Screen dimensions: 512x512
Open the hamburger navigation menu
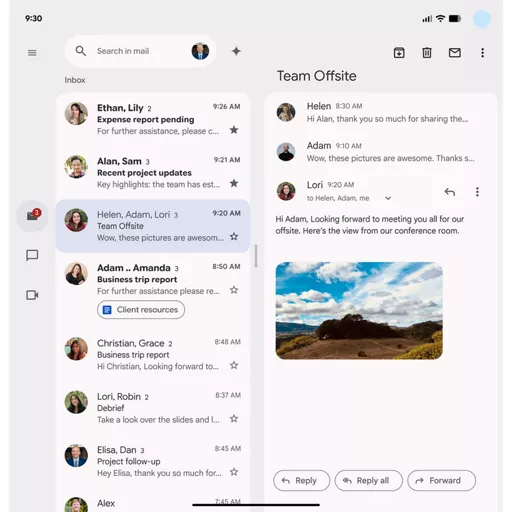click(32, 53)
